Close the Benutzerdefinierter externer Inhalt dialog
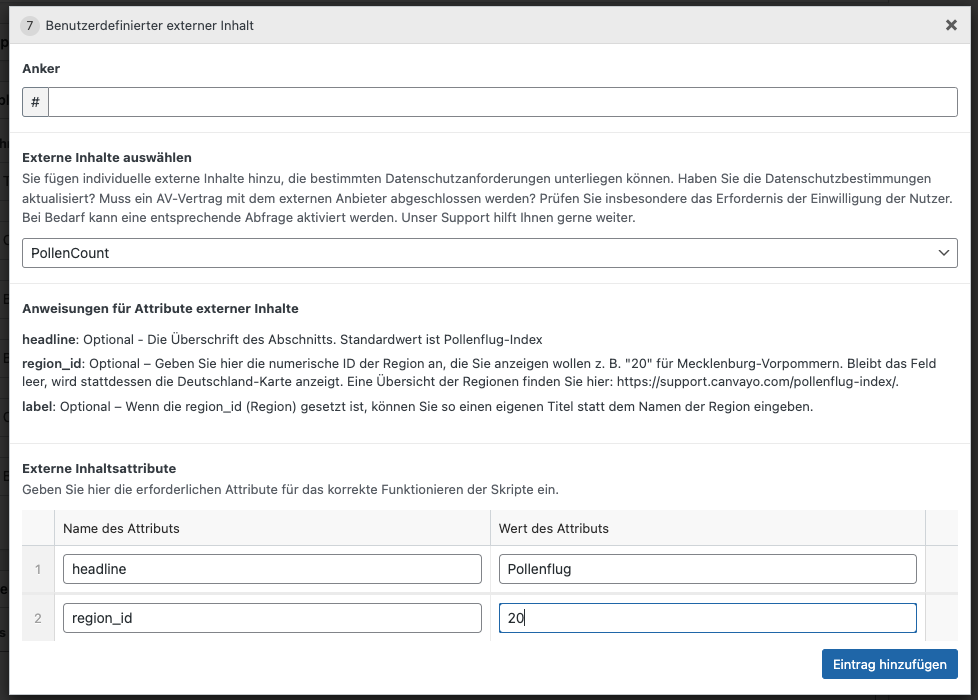 pyautogui.click(x=951, y=25)
